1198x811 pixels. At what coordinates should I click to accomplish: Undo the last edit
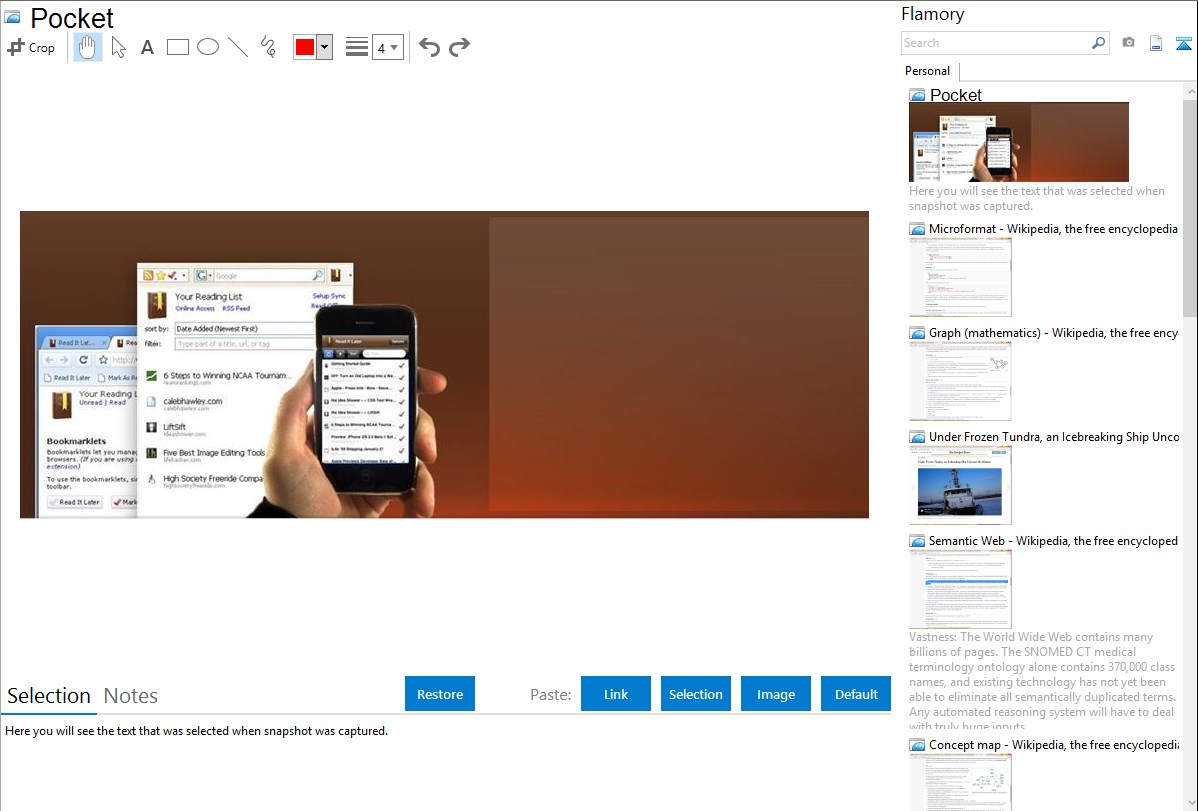429,47
